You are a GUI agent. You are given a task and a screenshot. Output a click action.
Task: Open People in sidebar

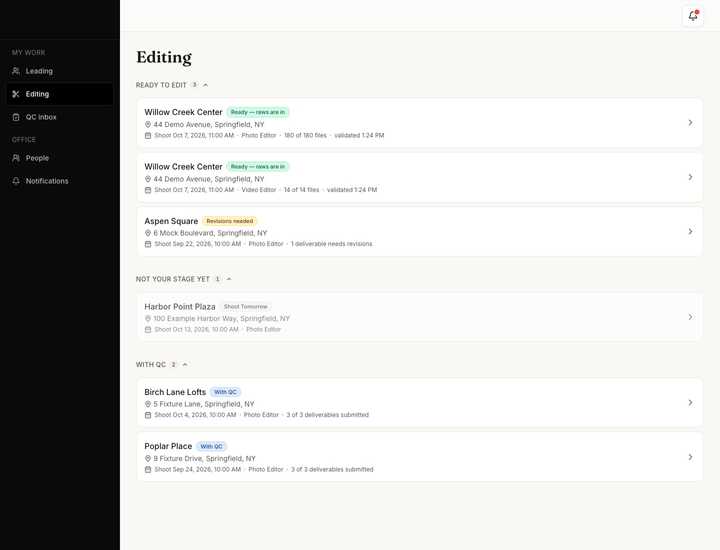60,158
